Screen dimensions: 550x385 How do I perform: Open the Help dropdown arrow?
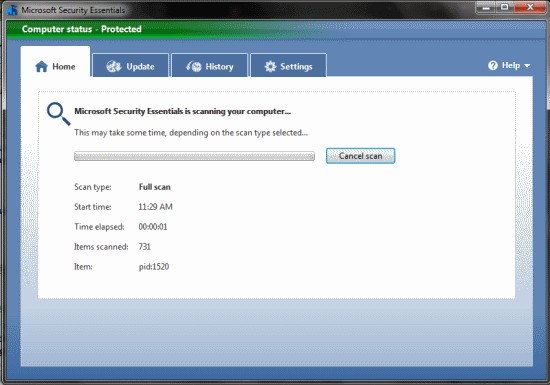pyautogui.click(x=527, y=66)
